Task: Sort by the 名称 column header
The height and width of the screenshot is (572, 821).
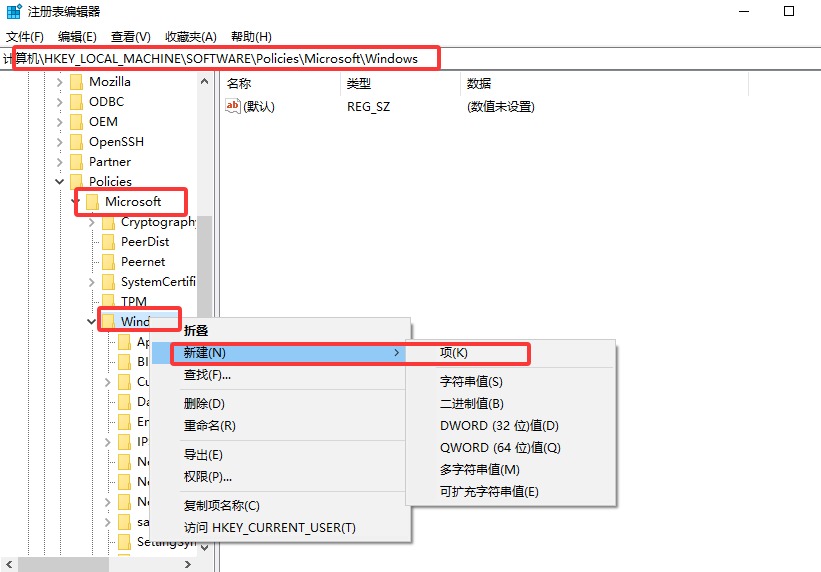Action: pyautogui.click(x=282, y=84)
